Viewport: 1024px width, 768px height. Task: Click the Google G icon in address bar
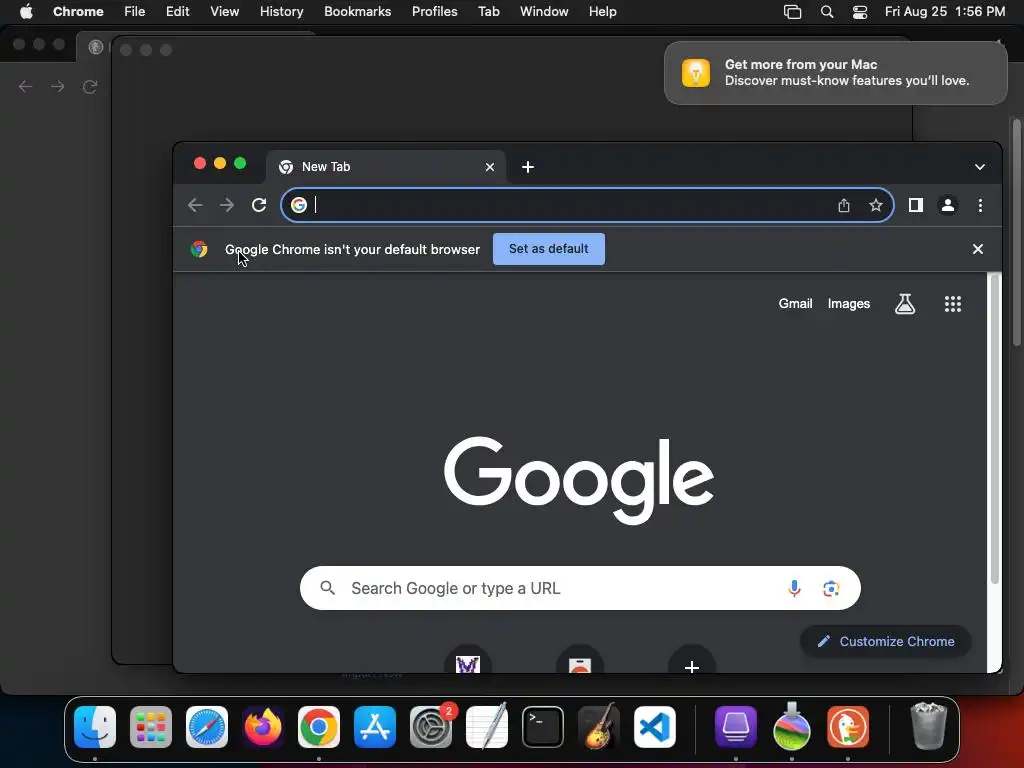pos(298,205)
